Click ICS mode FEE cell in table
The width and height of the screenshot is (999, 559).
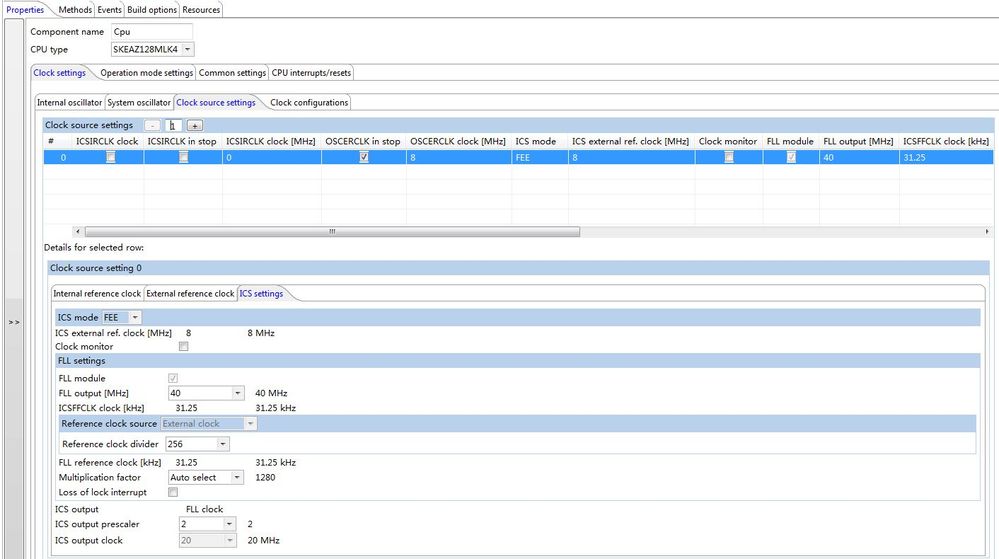click(539, 157)
